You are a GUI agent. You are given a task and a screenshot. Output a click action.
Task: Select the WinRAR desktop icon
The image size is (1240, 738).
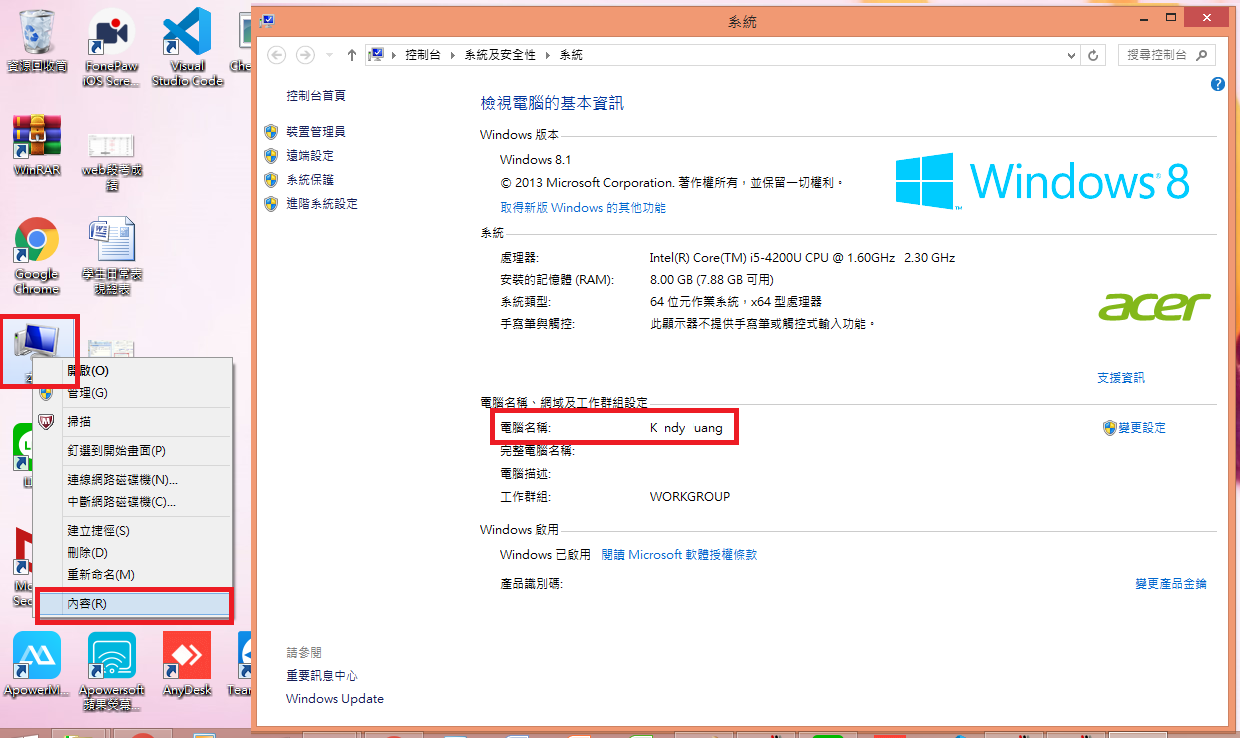coord(37,145)
